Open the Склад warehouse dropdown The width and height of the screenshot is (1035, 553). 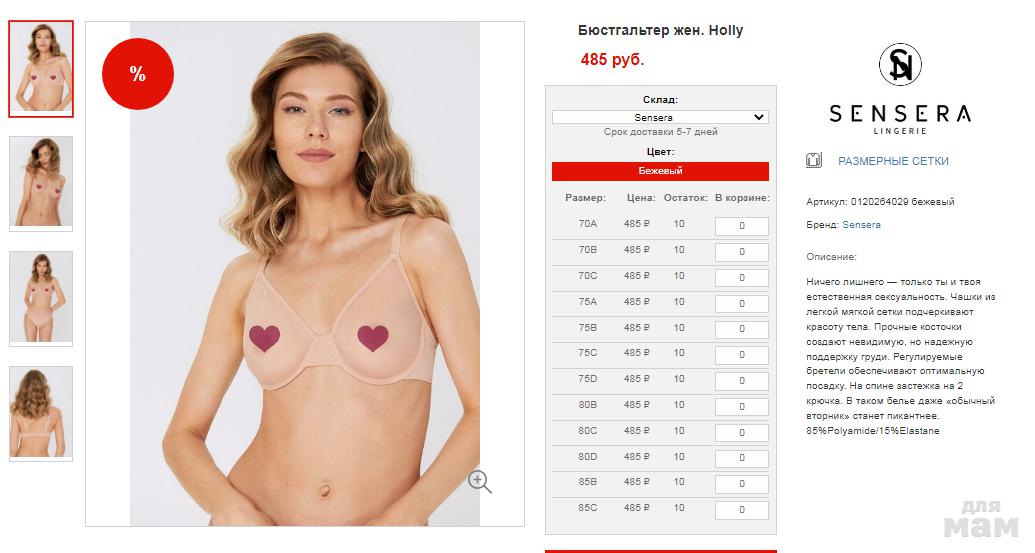(660, 117)
